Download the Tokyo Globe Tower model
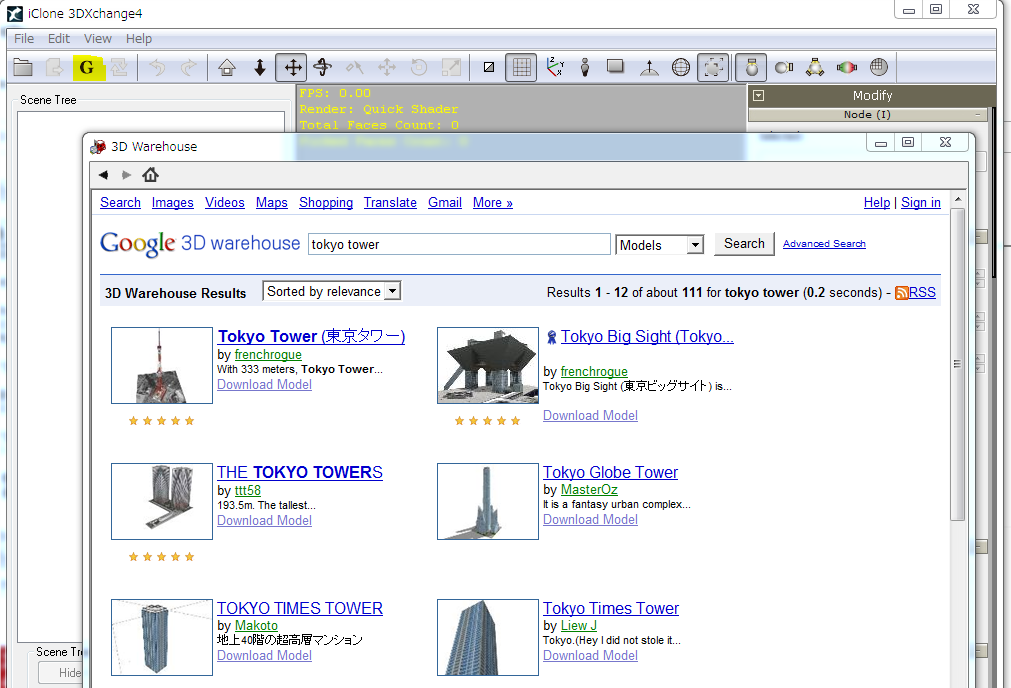 coord(590,520)
